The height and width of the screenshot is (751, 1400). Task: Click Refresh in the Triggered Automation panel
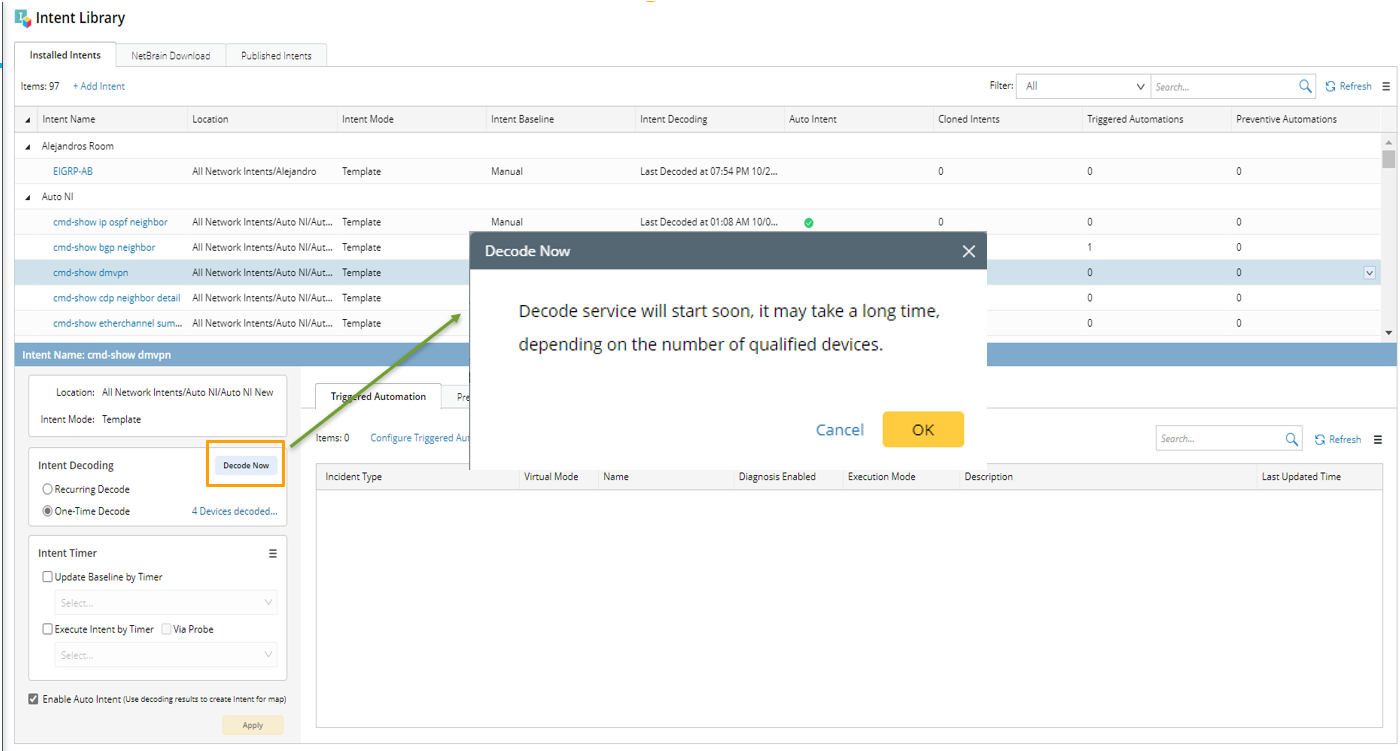click(1338, 439)
